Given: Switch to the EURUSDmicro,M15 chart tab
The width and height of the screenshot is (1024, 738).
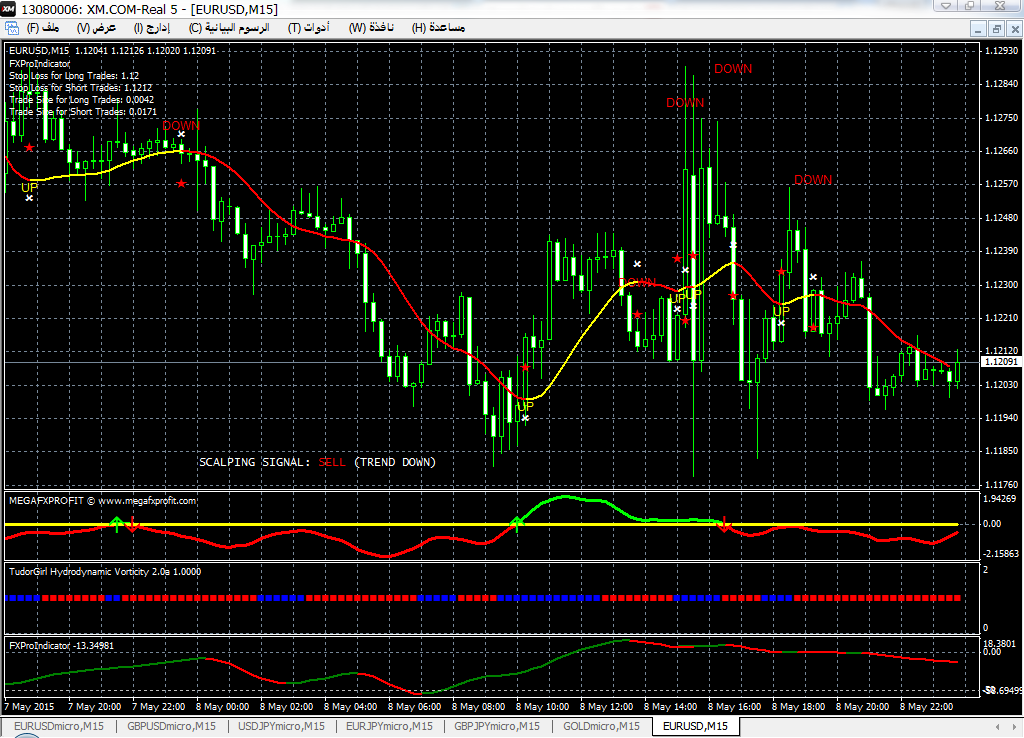Looking at the screenshot, I should tap(58, 726).
